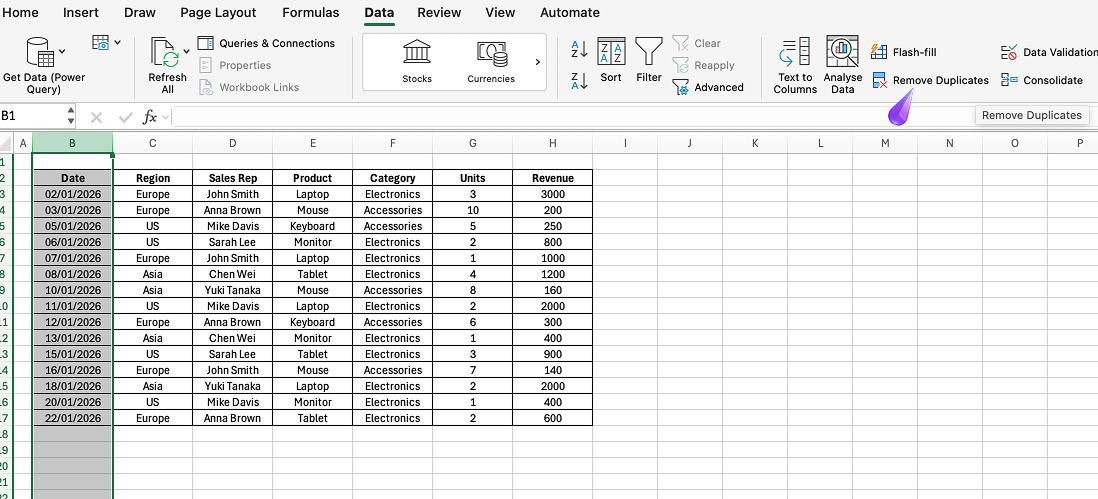Open Queries & Connections pane
The image size is (1098, 499).
pyautogui.click(x=266, y=43)
